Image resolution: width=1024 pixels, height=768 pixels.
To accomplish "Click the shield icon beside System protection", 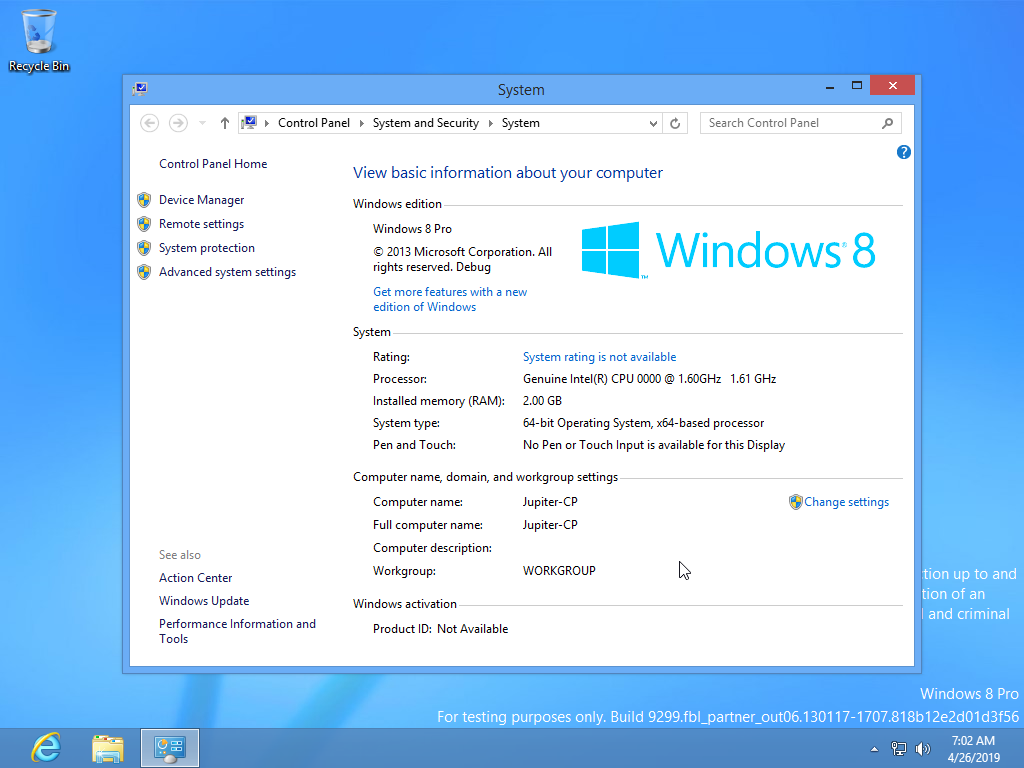I will click(144, 248).
